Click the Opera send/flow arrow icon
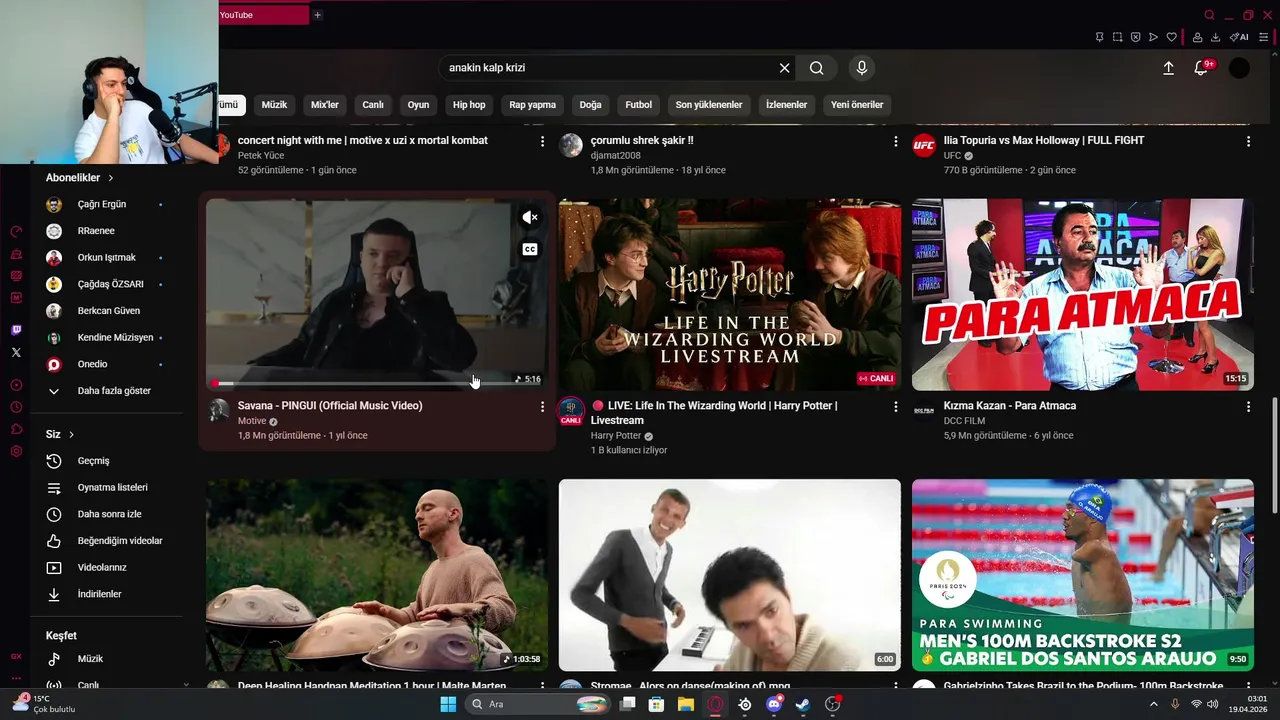 (x=1153, y=37)
